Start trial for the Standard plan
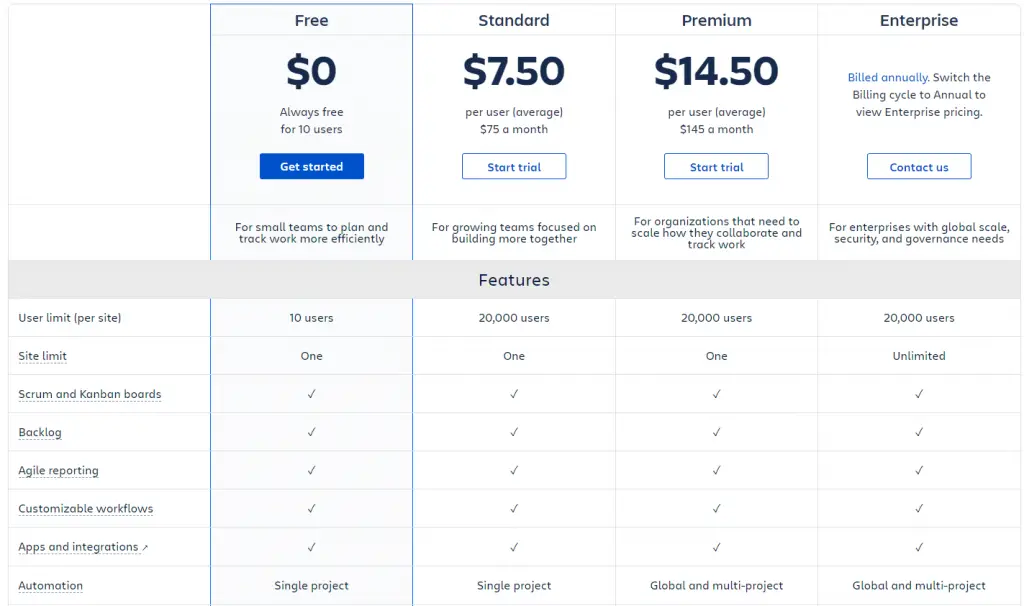The width and height of the screenshot is (1024, 606). (x=514, y=167)
